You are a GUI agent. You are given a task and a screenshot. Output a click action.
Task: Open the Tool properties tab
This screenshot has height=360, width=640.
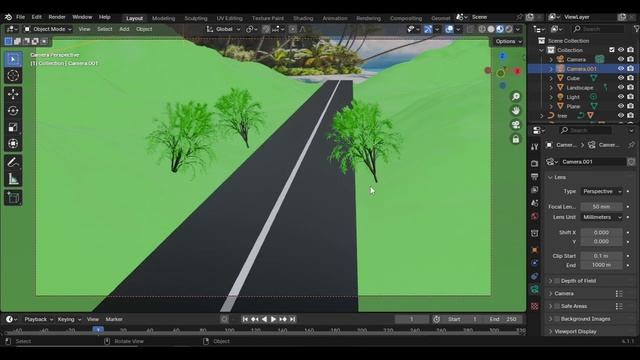tap(535, 147)
